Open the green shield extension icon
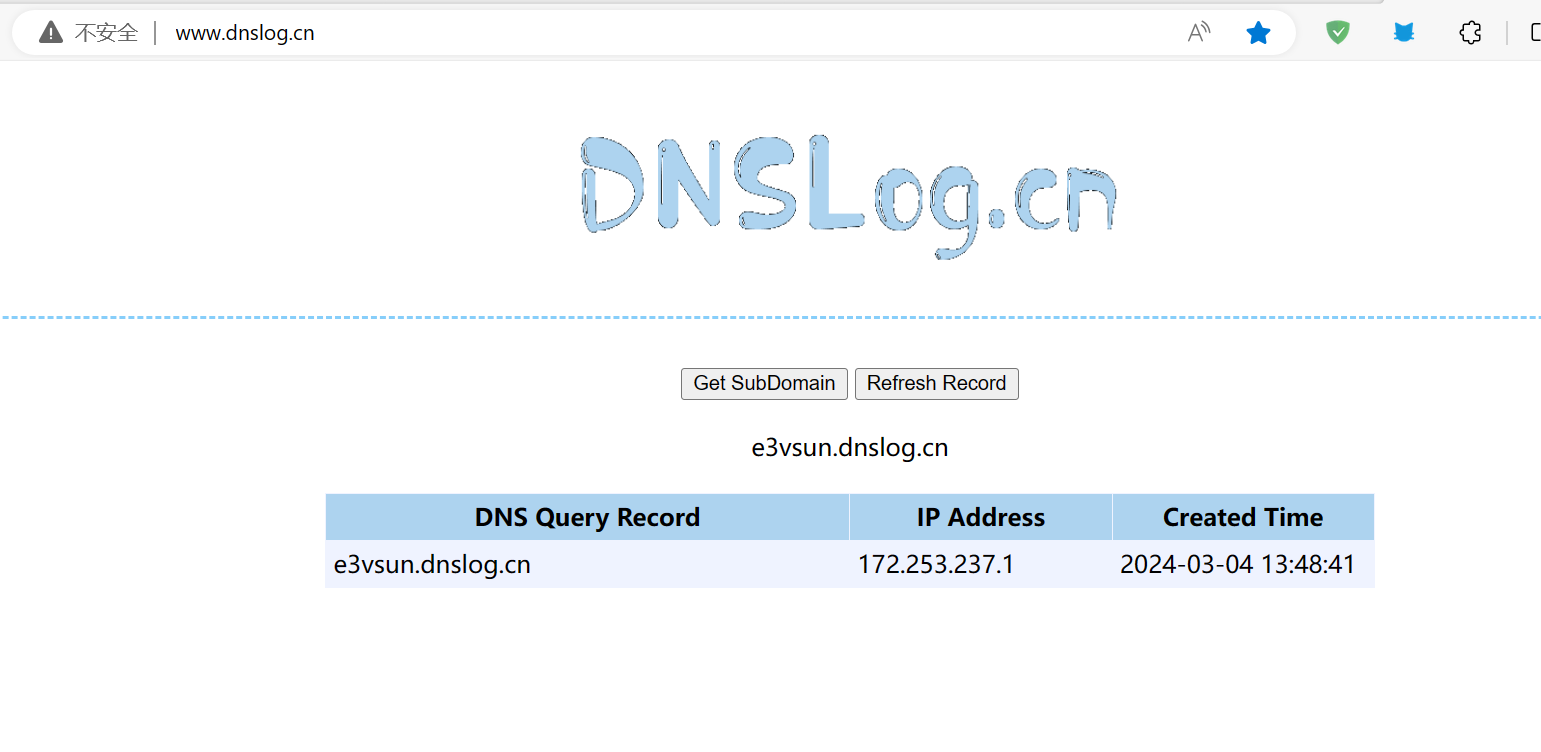Image resolution: width=1541 pixels, height=752 pixels. (x=1338, y=33)
